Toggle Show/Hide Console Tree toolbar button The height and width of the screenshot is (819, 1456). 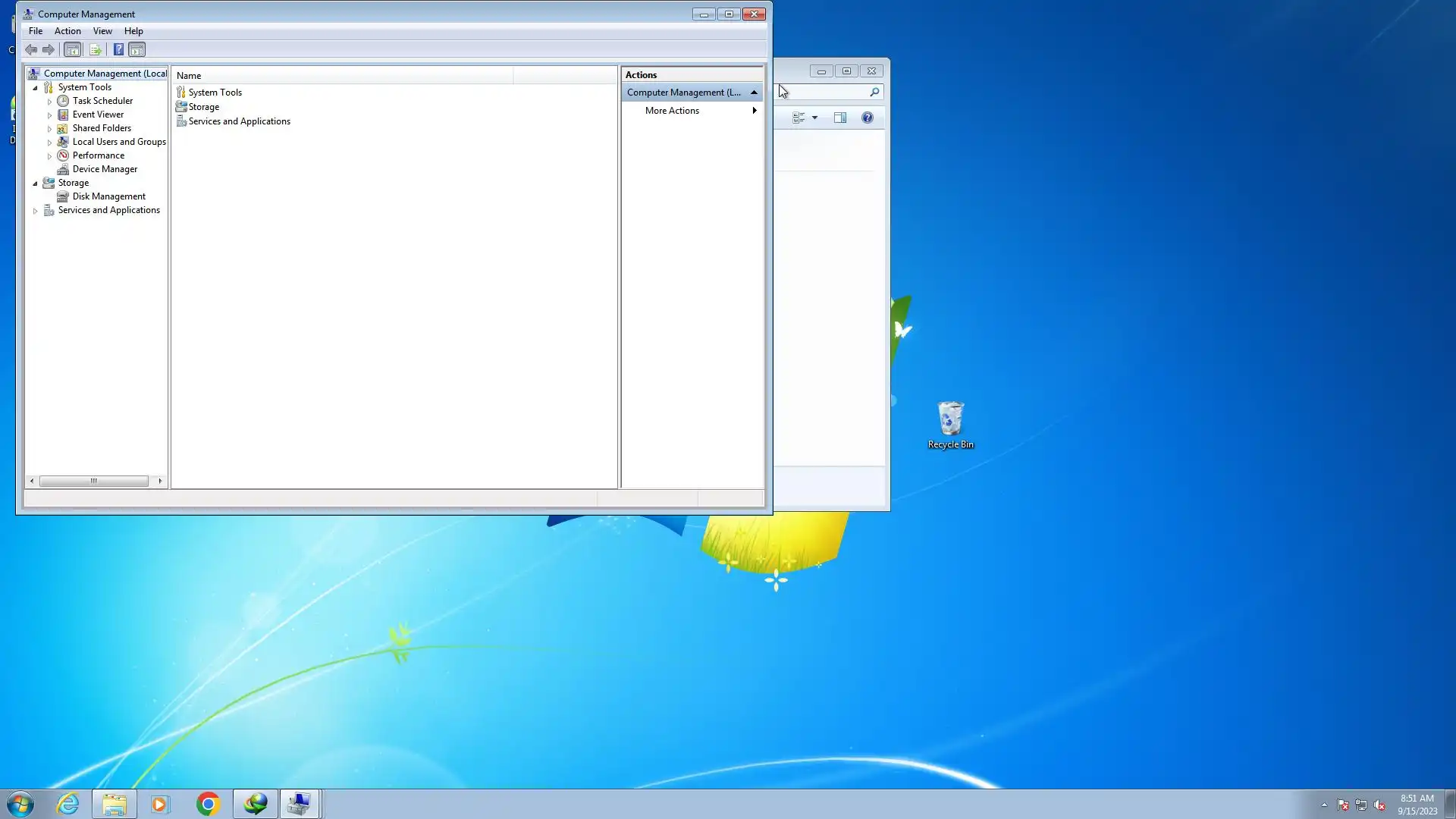[x=72, y=50]
